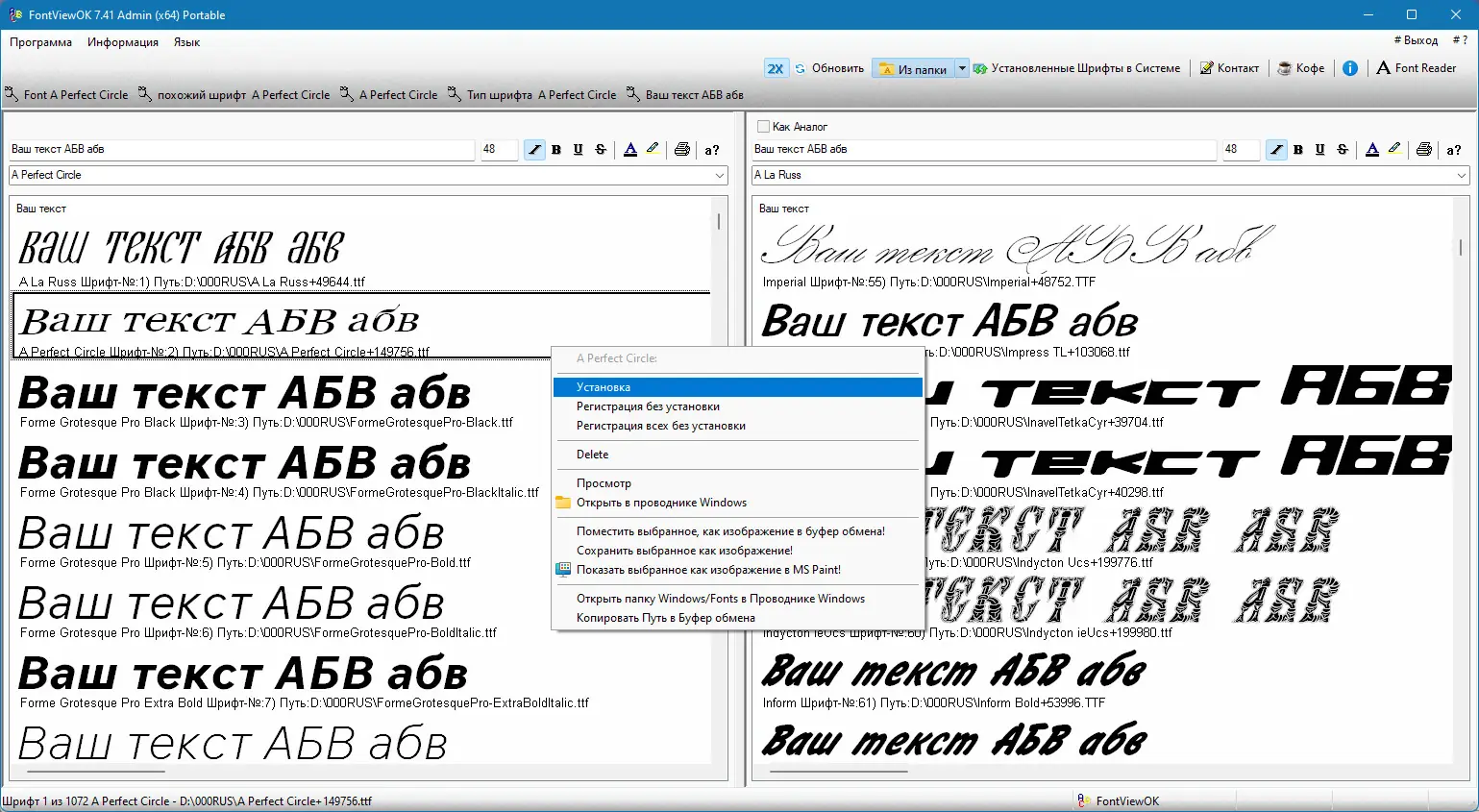Choose Установка from the context menu
The height and width of the screenshot is (812, 1479).
[x=737, y=387]
